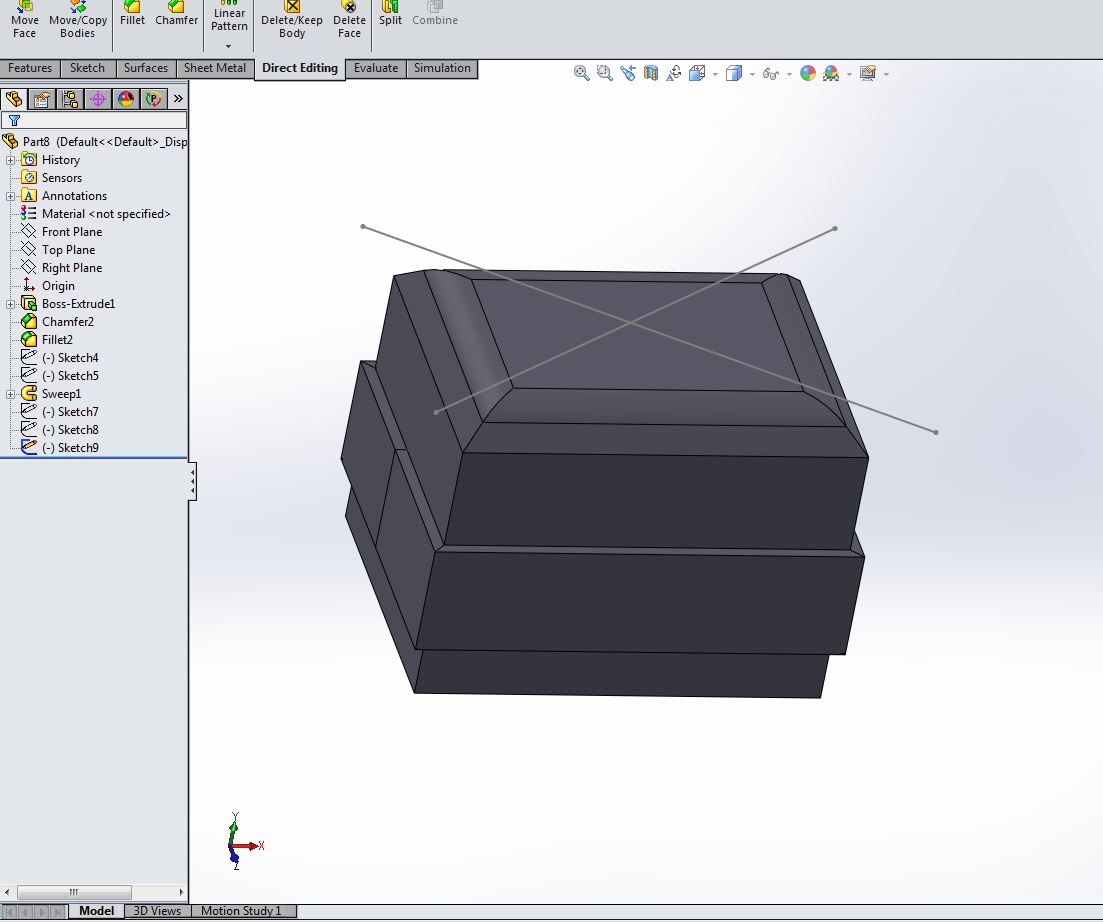1103x922 pixels.
Task: Open the PropertyManager tab icon
Action: click(41, 98)
